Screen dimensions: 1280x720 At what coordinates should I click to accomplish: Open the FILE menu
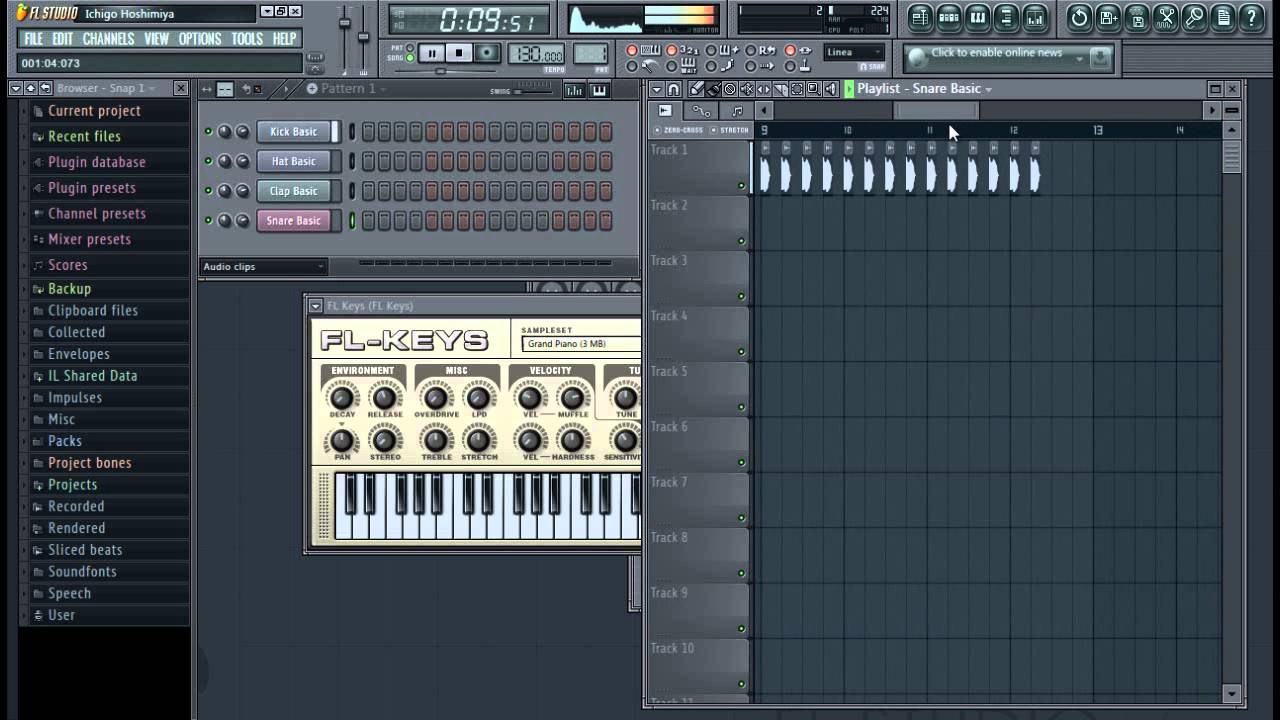[x=33, y=39]
